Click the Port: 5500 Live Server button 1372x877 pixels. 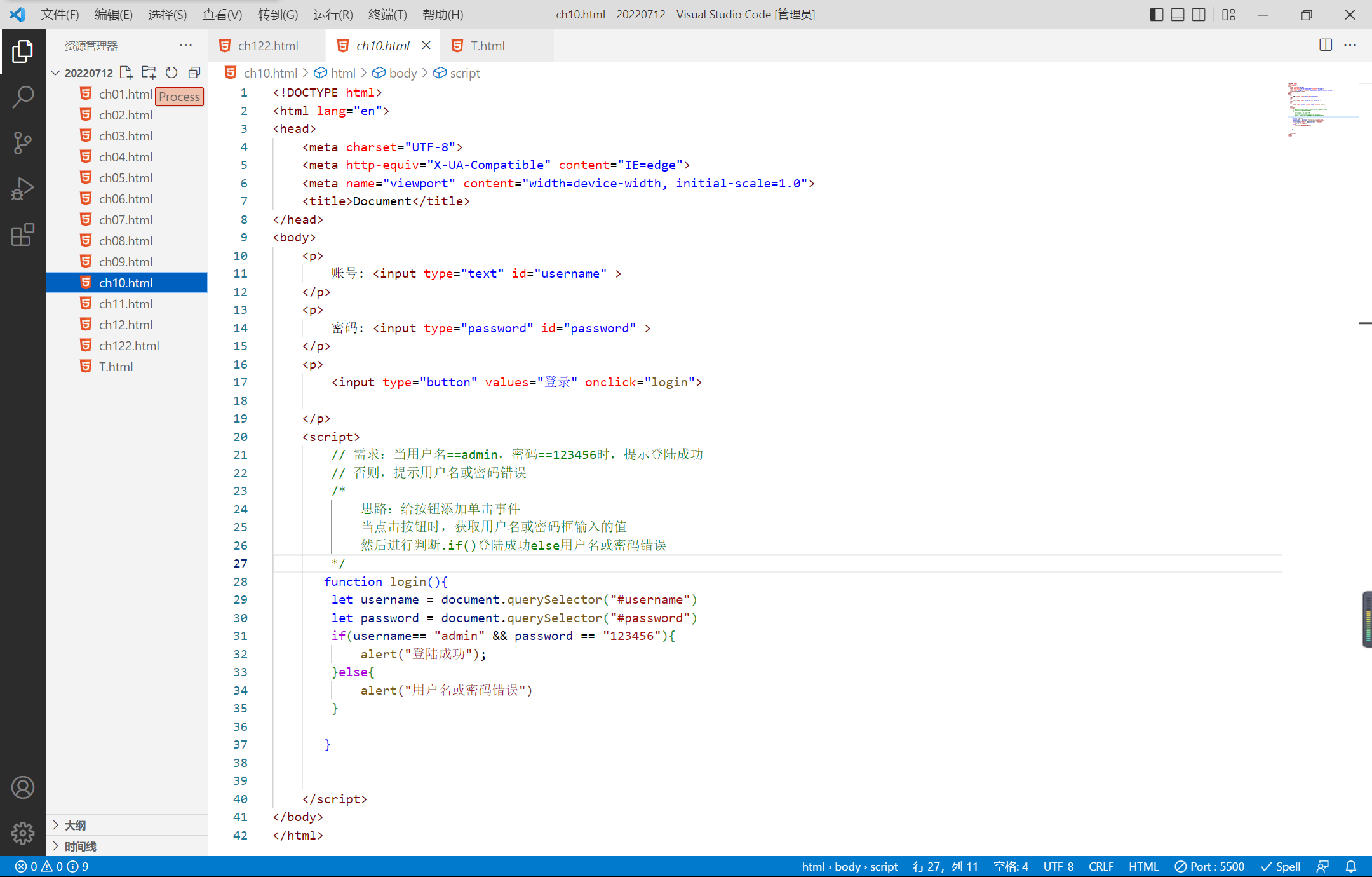click(x=1209, y=866)
